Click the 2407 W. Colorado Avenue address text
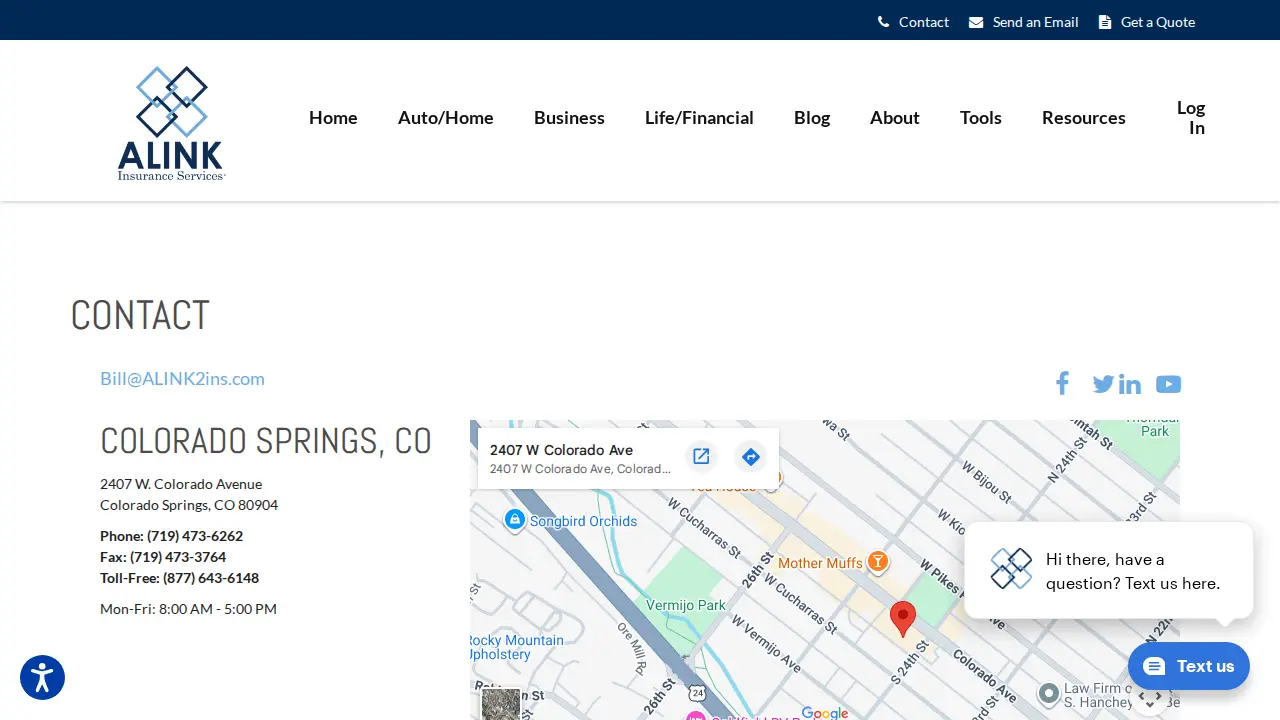The image size is (1280, 720). coord(181,484)
